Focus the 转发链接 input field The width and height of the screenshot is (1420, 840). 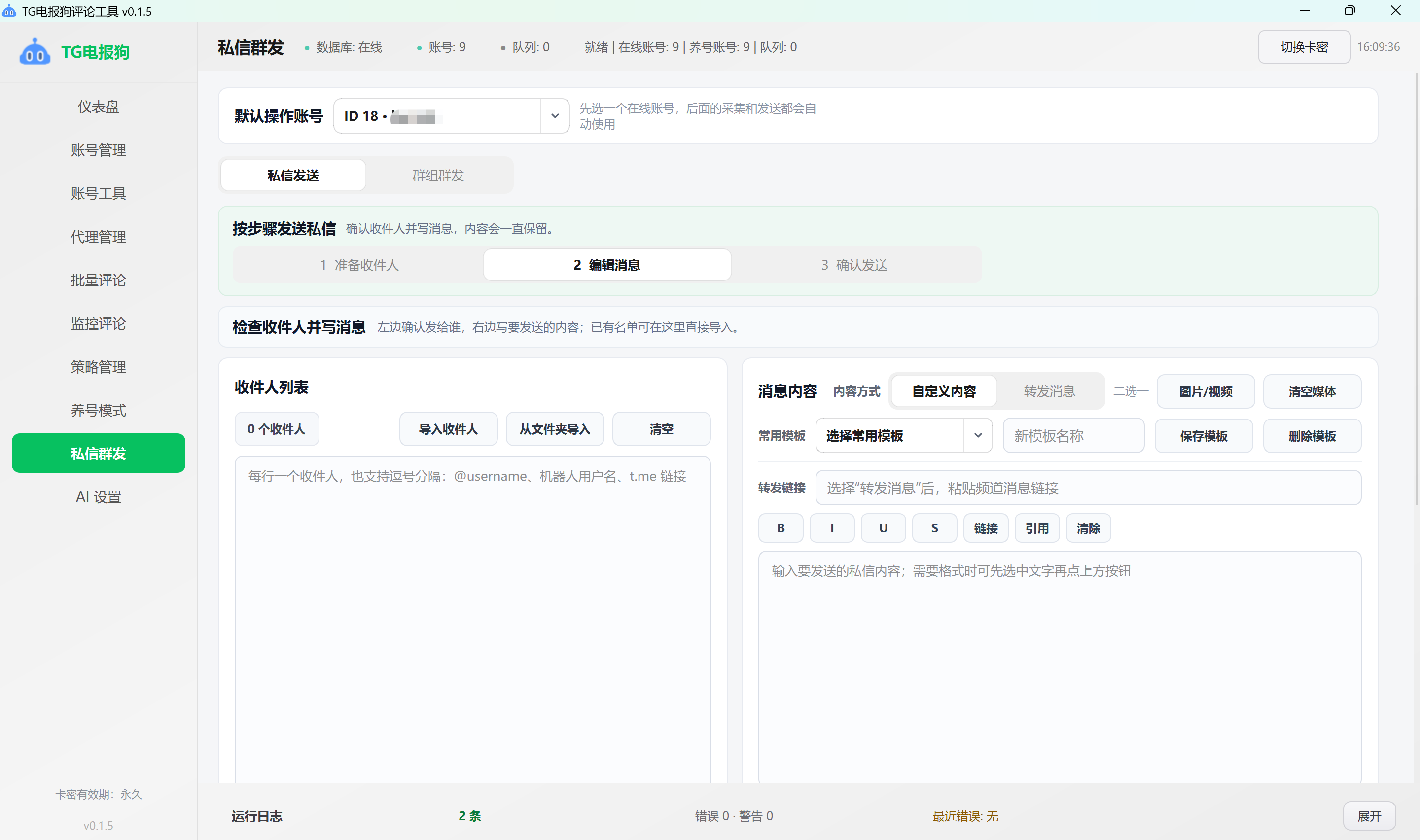tap(1088, 488)
